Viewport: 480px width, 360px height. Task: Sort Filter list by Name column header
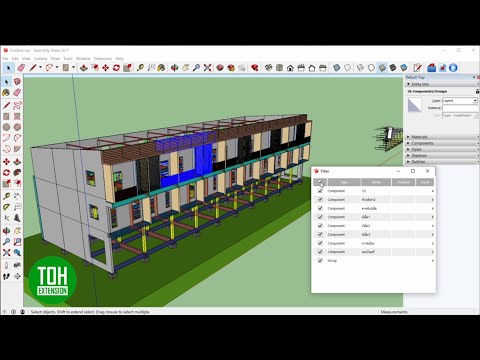376,182
